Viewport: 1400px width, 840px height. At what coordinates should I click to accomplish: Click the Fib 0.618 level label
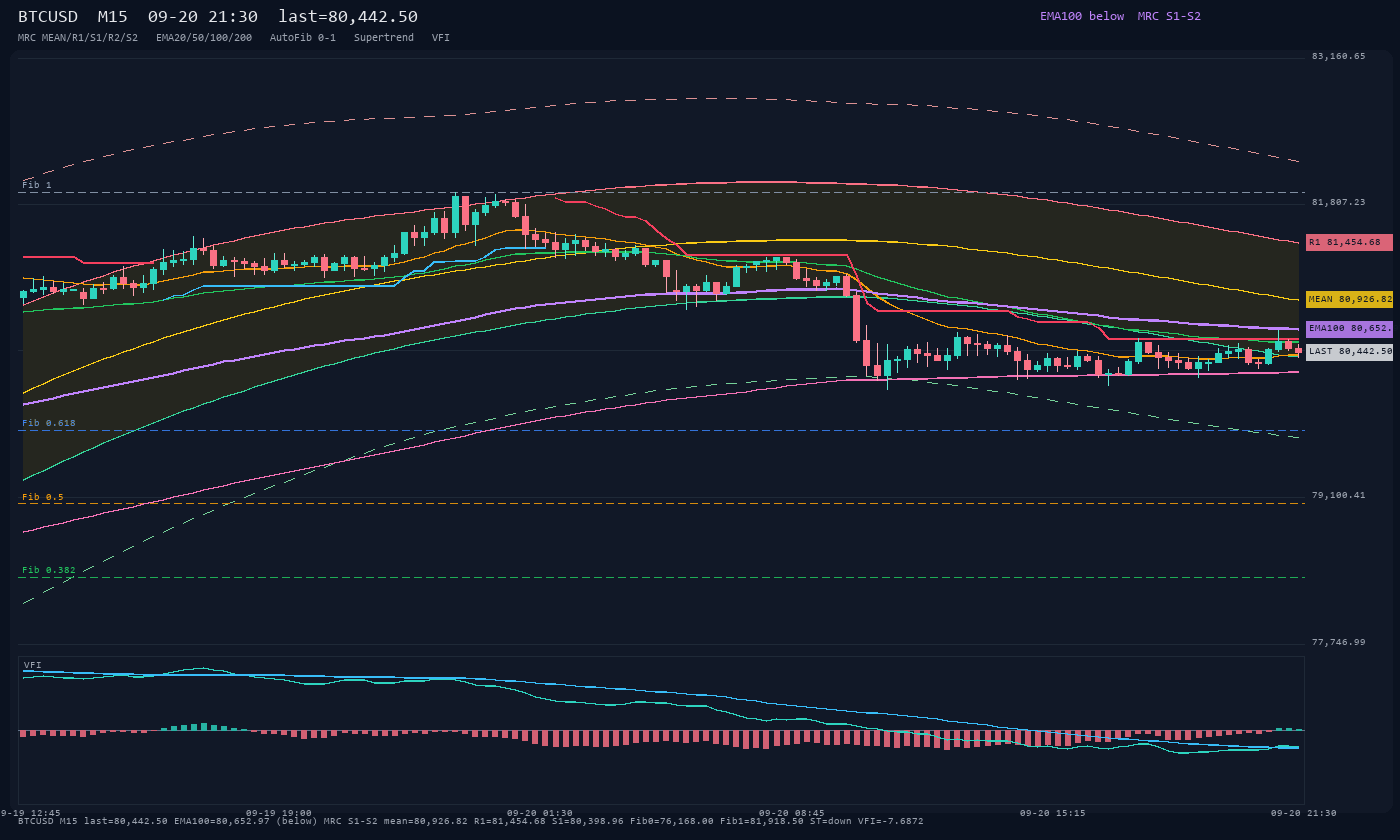(x=49, y=423)
